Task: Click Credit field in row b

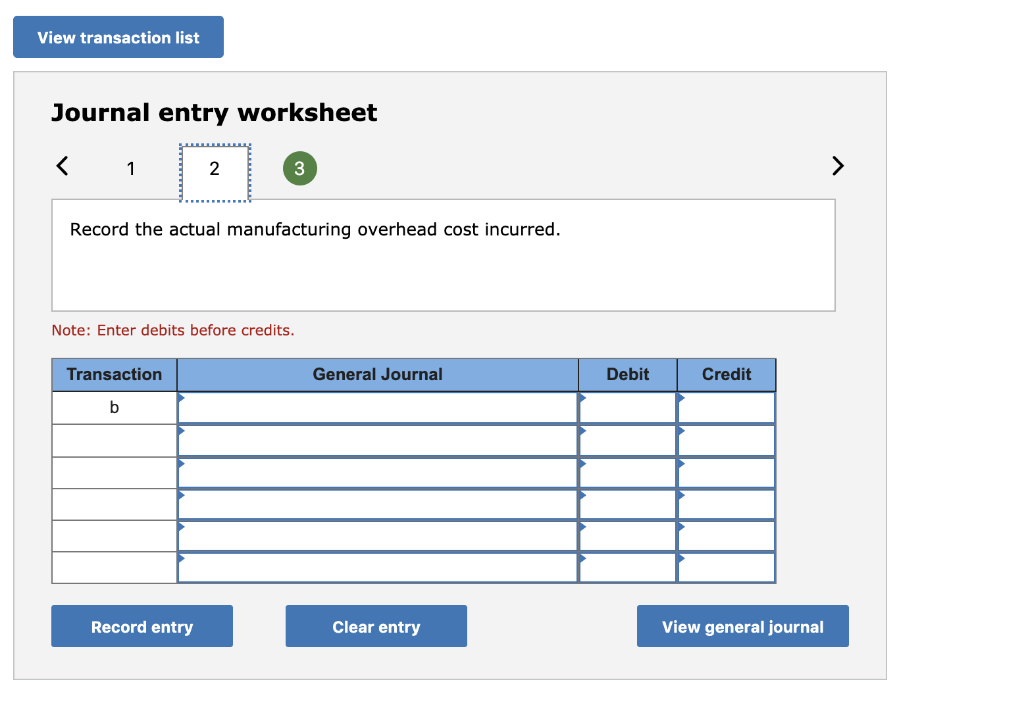Action: (727, 408)
